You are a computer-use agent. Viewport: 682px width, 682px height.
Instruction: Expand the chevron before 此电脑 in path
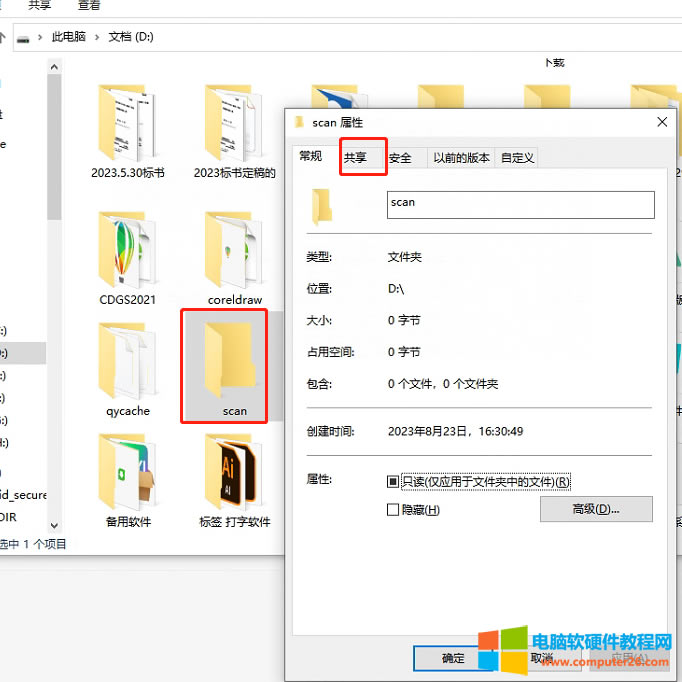click(x=40, y=37)
